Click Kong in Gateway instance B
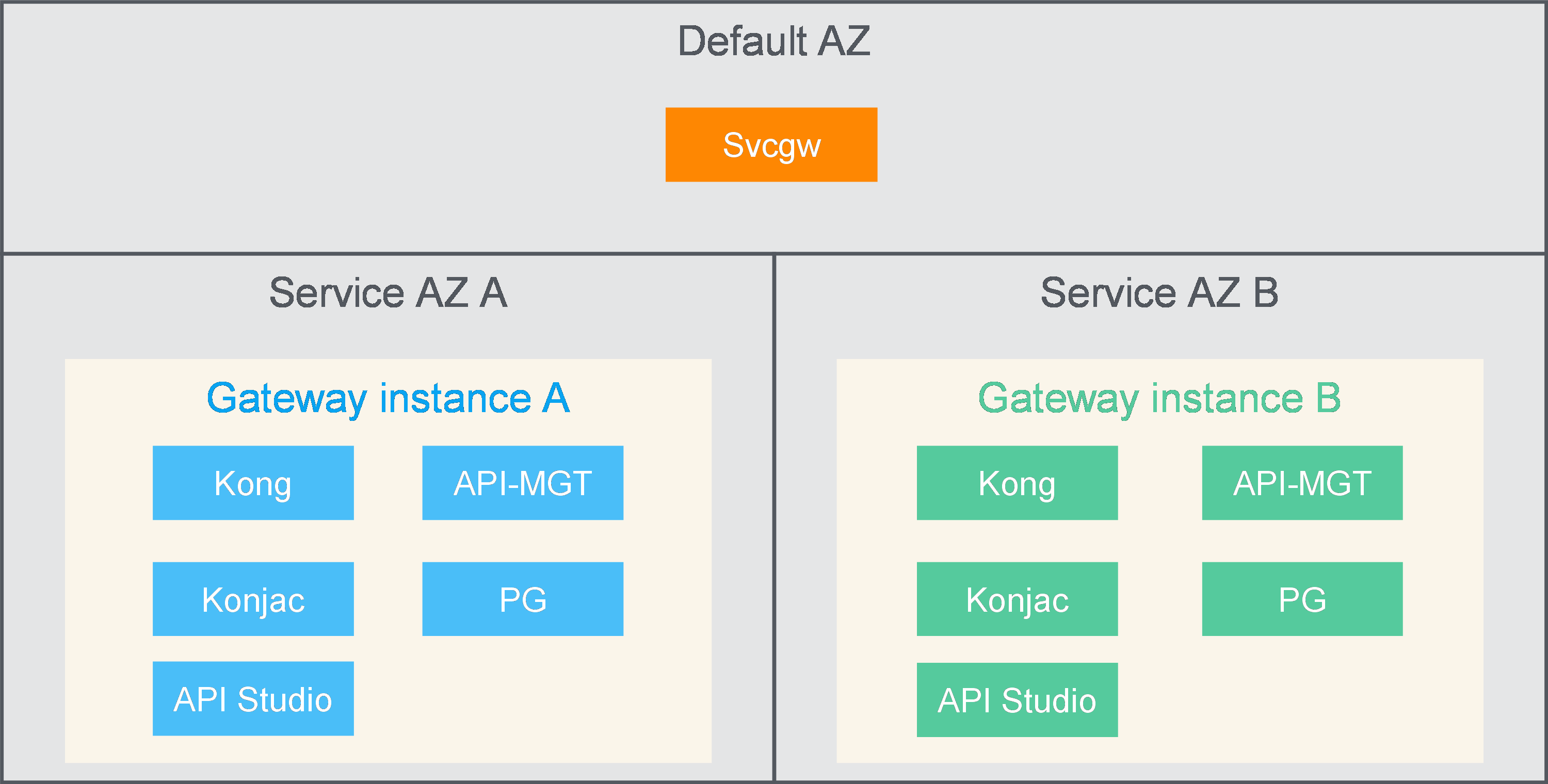Viewport: 1548px width, 784px height. click(1017, 483)
